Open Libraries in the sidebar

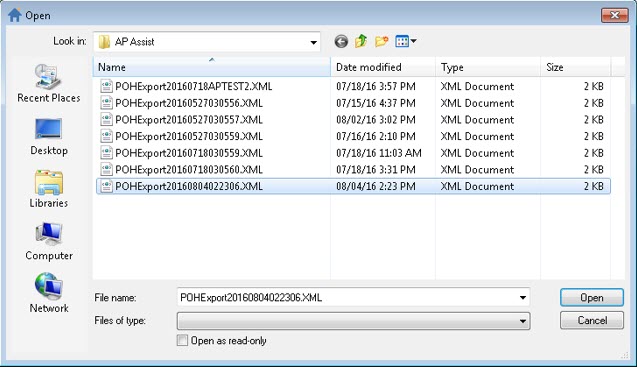pyautogui.click(x=49, y=189)
